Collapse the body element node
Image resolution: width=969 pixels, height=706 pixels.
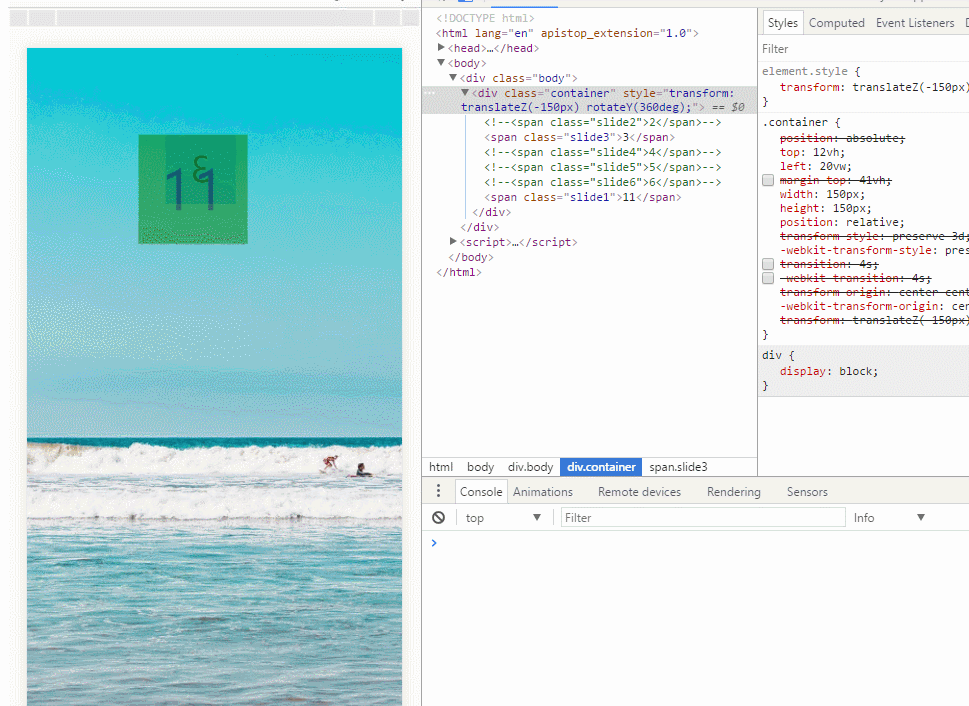pyautogui.click(x=441, y=62)
